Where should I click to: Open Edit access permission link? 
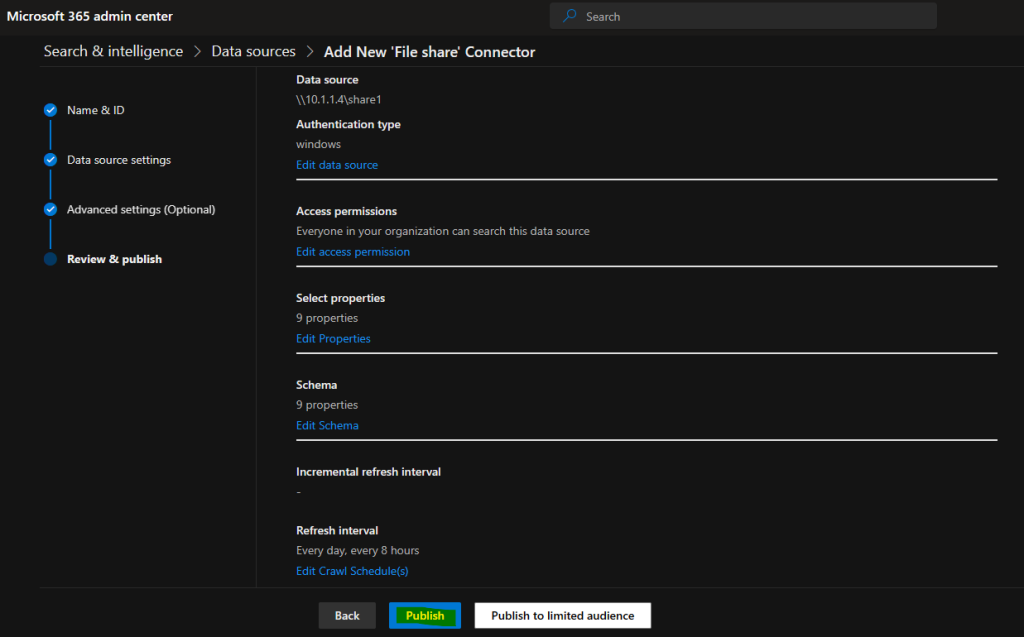pyautogui.click(x=353, y=252)
